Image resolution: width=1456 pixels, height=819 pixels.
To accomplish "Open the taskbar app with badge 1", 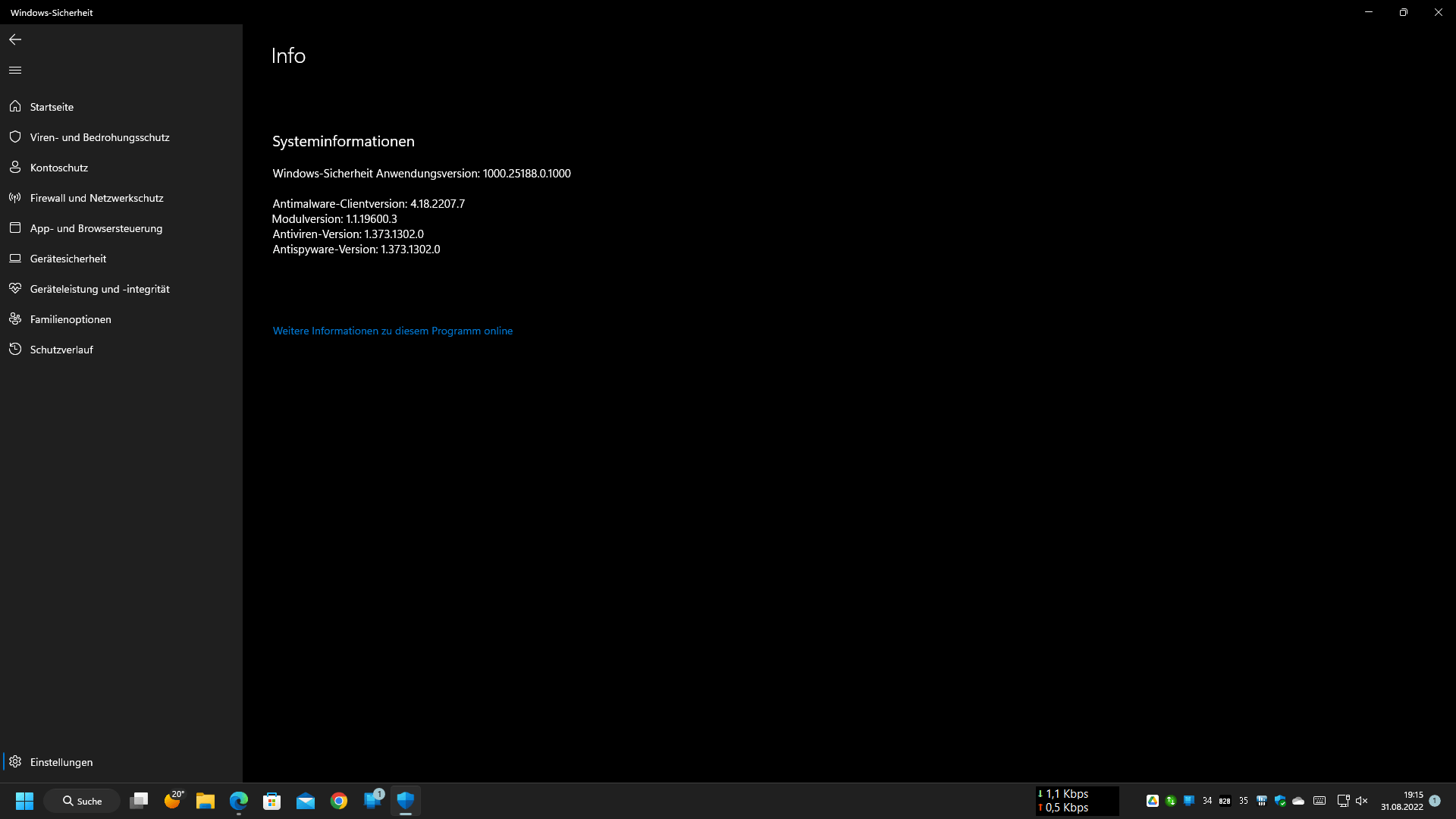I will coord(373,800).
